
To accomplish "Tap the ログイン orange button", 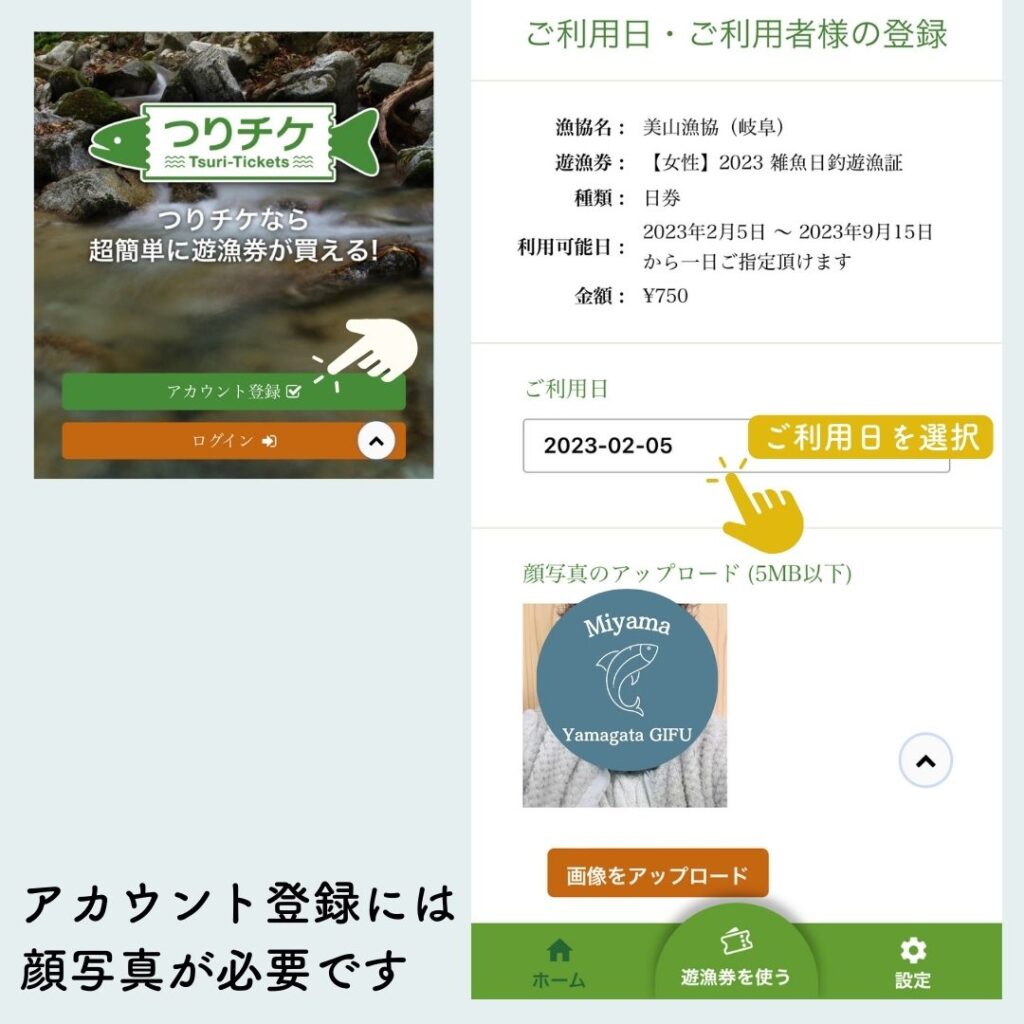I will coord(234,441).
